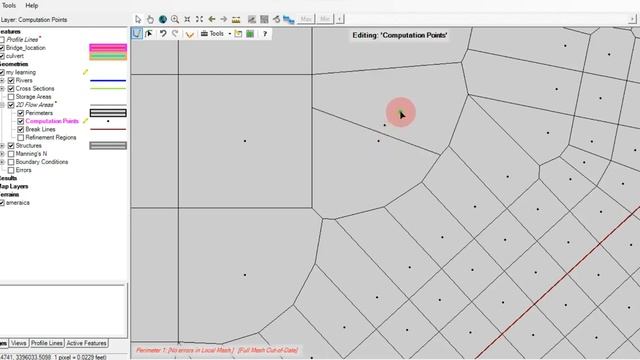640x360 pixels.
Task: Open the culvert green color swatch
Action: click(x=108, y=56)
